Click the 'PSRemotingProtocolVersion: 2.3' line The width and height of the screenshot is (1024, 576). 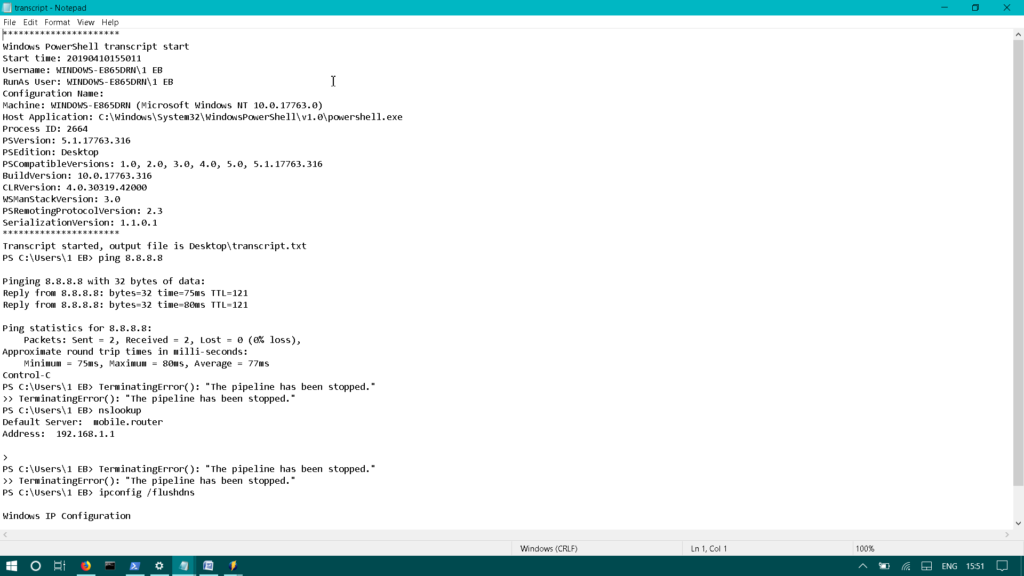point(82,211)
